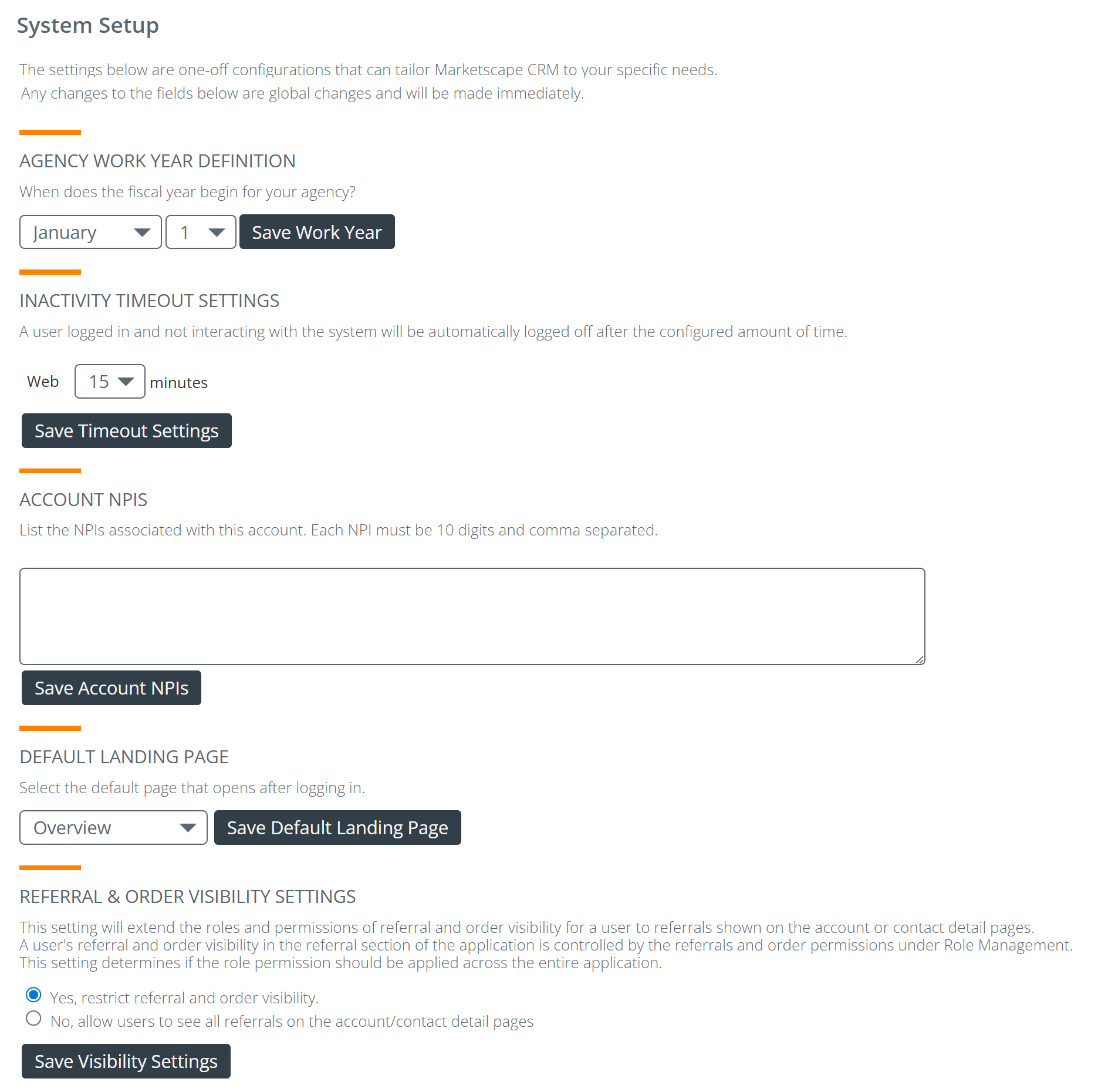Image resolution: width=1098 pixels, height=1092 pixels.
Task: Open the fiscal year month dropdown
Action: pos(90,232)
